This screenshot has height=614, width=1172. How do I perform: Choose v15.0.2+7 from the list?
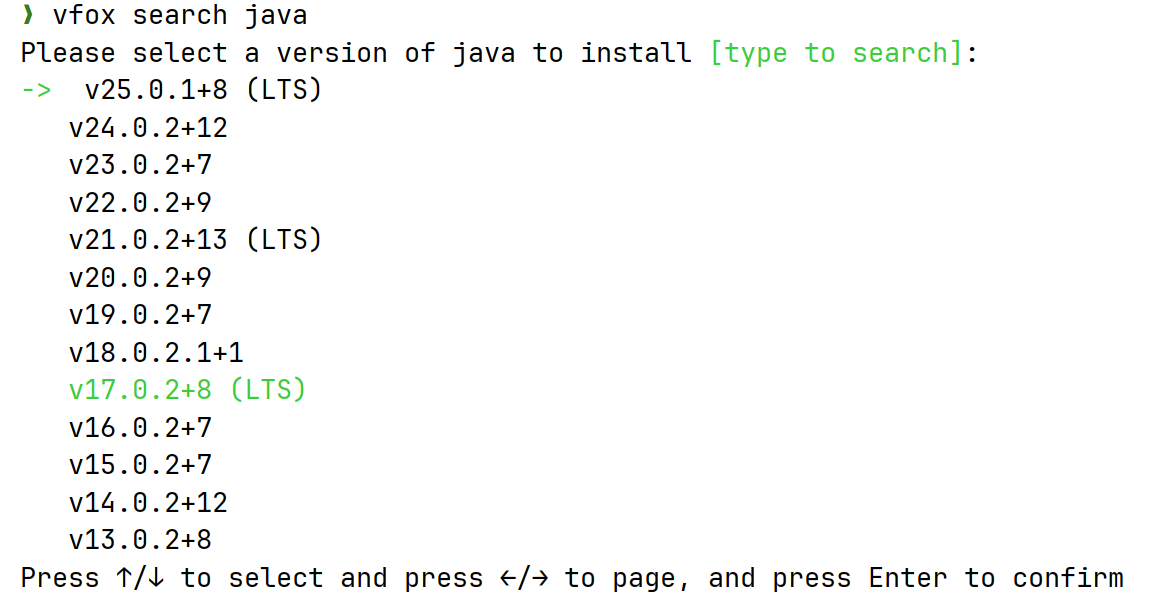pyautogui.click(x=140, y=465)
